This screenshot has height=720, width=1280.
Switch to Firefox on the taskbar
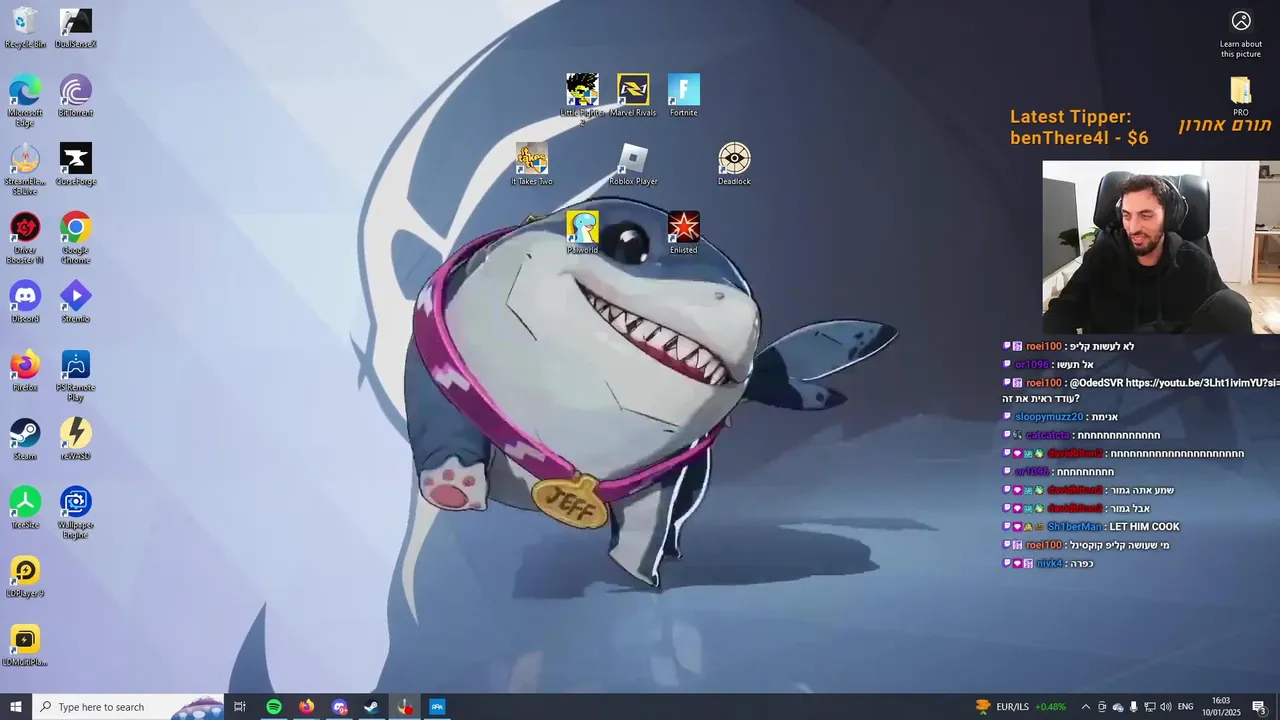pyautogui.click(x=306, y=707)
